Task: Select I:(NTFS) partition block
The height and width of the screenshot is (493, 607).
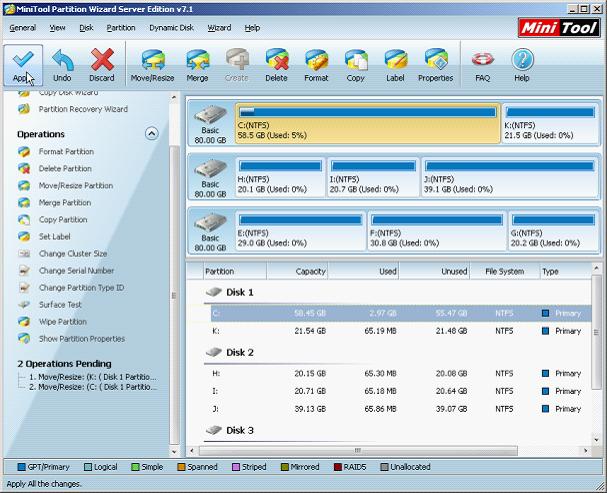Action: point(373,177)
